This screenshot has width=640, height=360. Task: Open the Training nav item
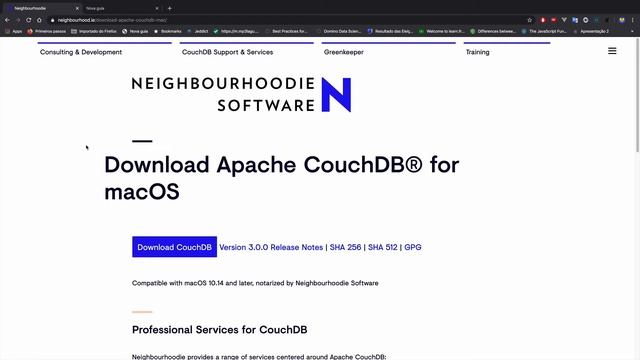point(478,52)
